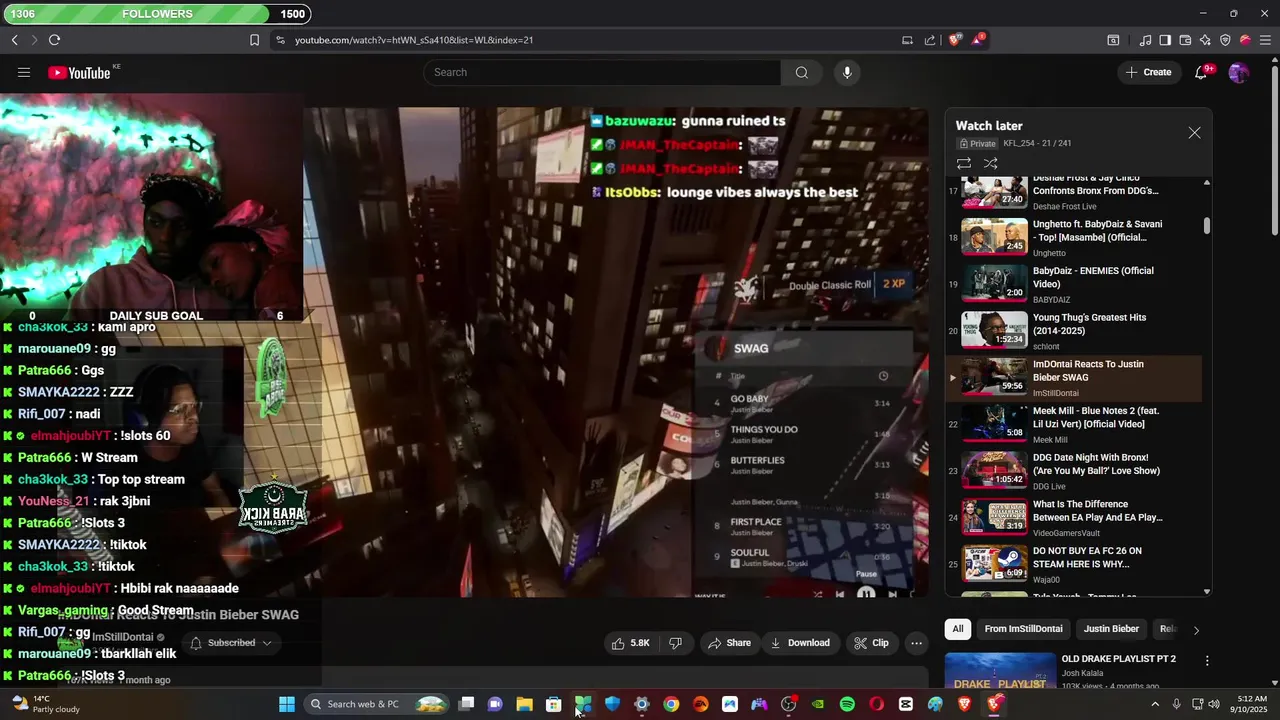This screenshot has width=1280, height=720.
Task: Show hidden system tray icons
Action: [x=1155, y=704]
